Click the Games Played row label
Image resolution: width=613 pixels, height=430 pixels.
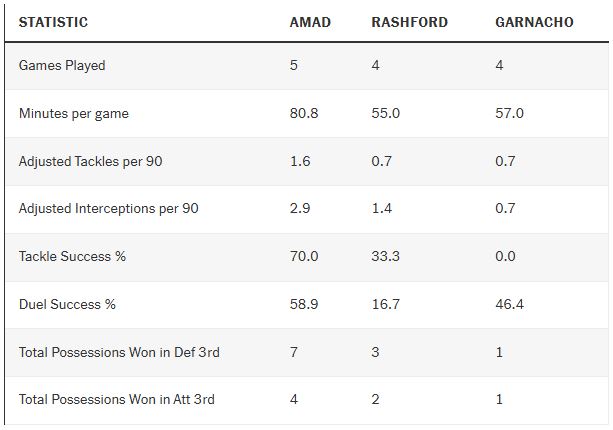point(62,65)
